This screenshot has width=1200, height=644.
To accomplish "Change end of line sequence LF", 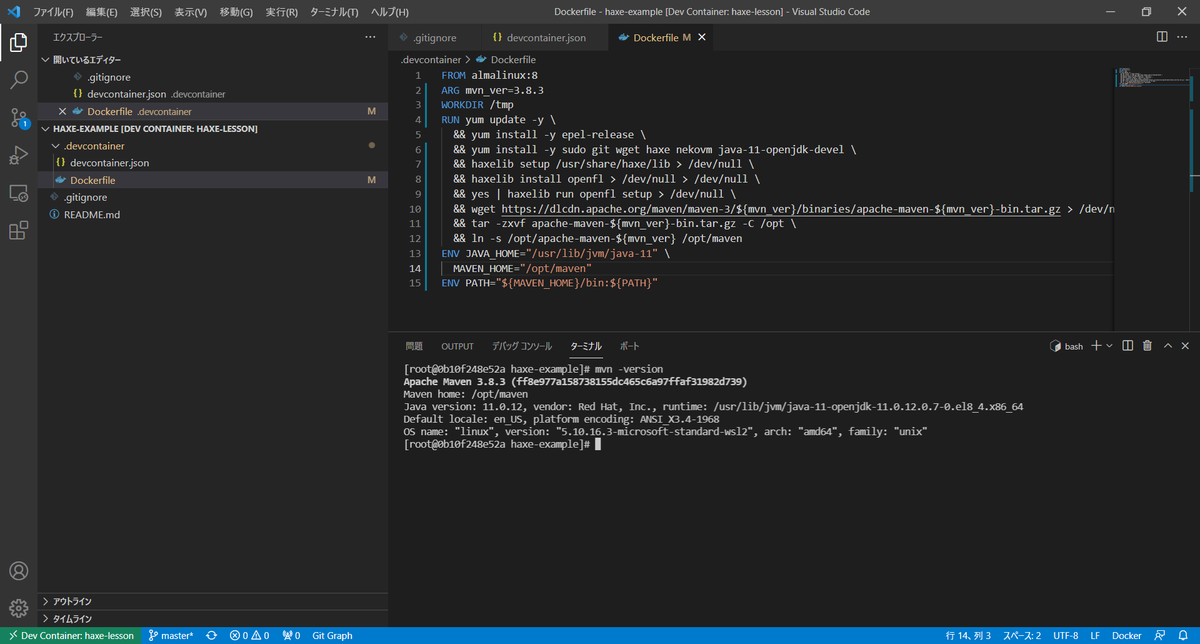I will (1094, 635).
